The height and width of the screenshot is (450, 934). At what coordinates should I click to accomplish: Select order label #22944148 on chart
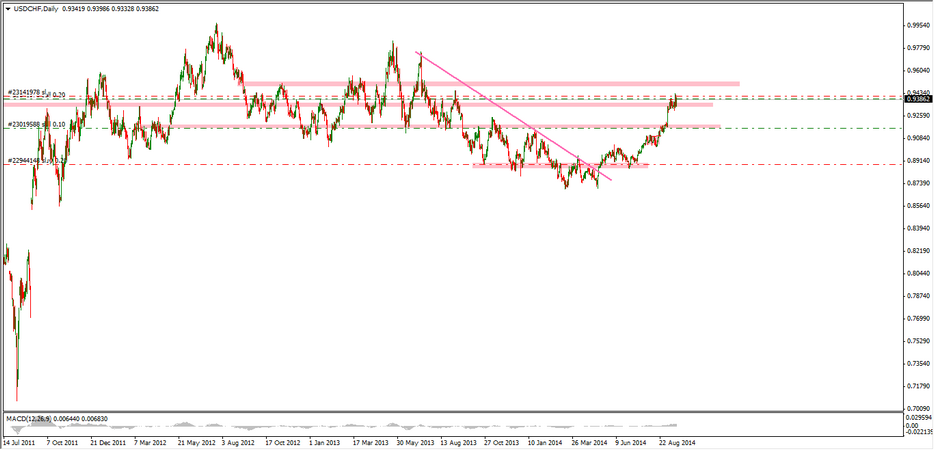pyautogui.click(x=28, y=160)
